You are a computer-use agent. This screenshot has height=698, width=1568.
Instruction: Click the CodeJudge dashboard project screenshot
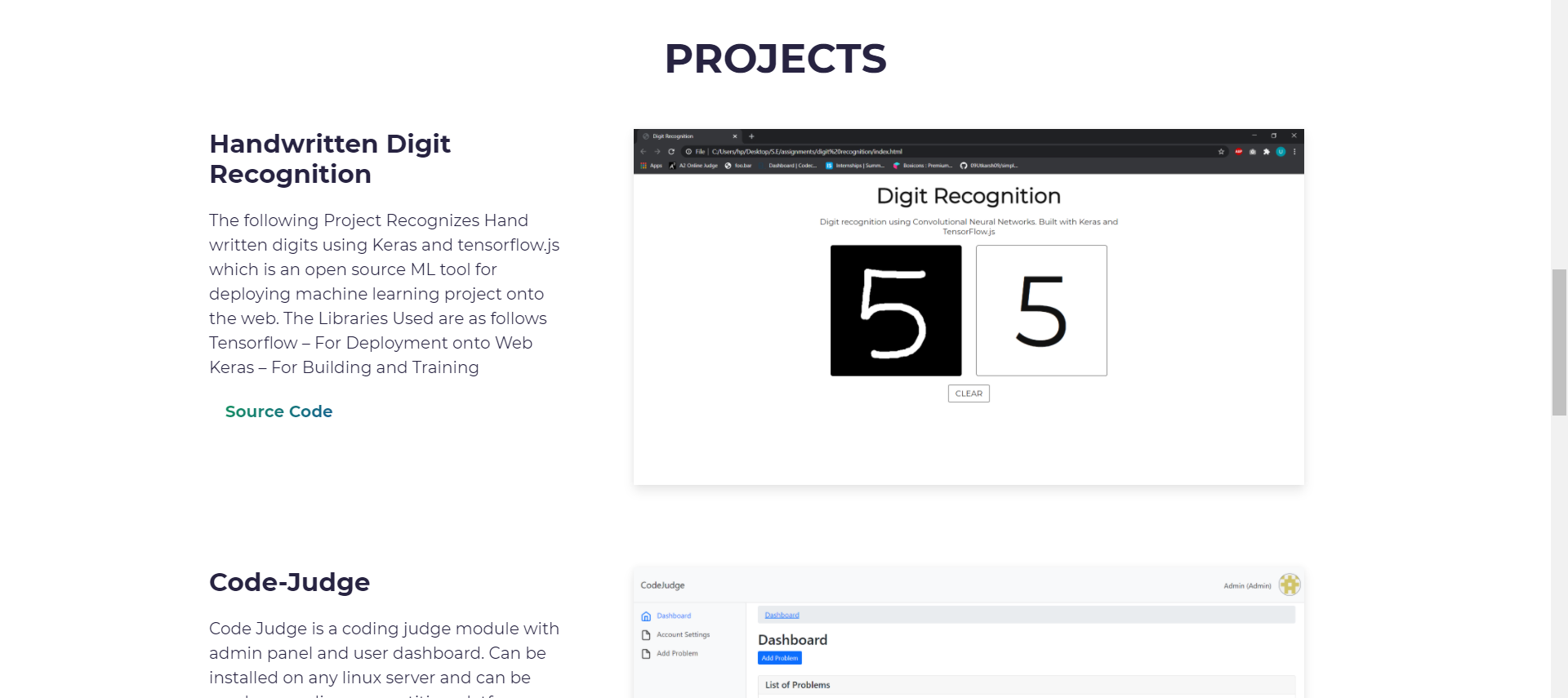969,633
